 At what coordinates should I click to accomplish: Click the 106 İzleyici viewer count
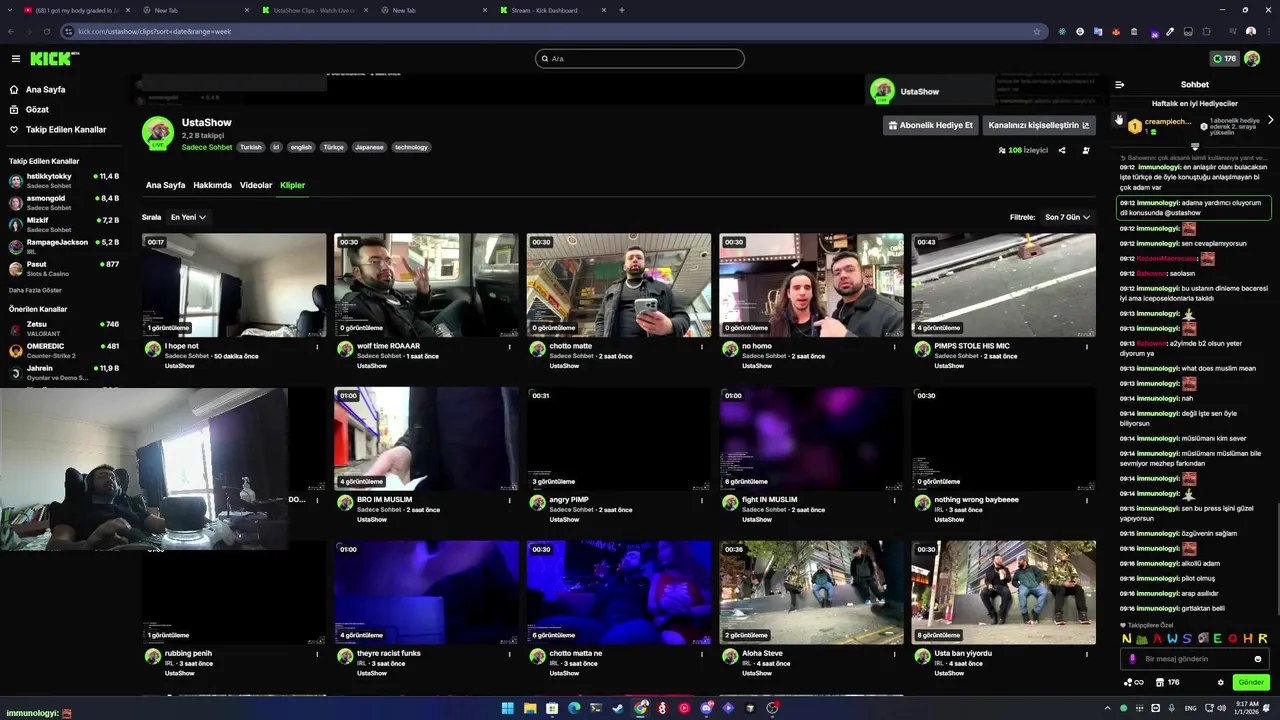click(x=1023, y=150)
